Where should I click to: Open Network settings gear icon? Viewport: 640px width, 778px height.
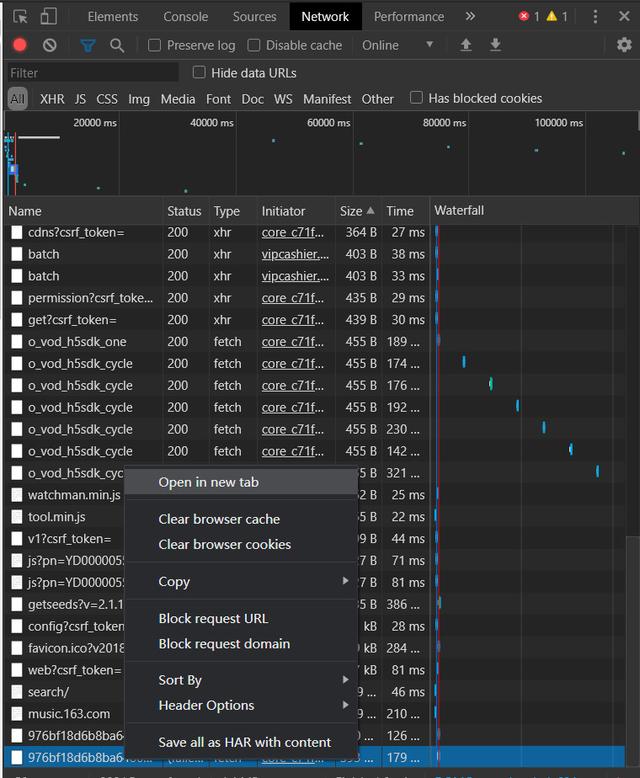pos(624,45)
